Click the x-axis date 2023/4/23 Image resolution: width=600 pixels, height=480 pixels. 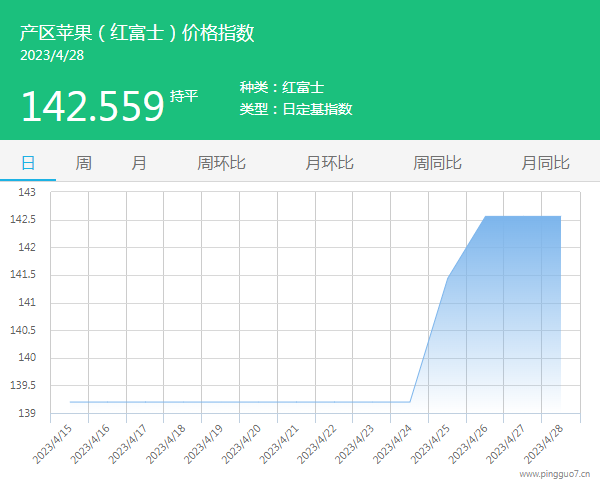point(355,444)
